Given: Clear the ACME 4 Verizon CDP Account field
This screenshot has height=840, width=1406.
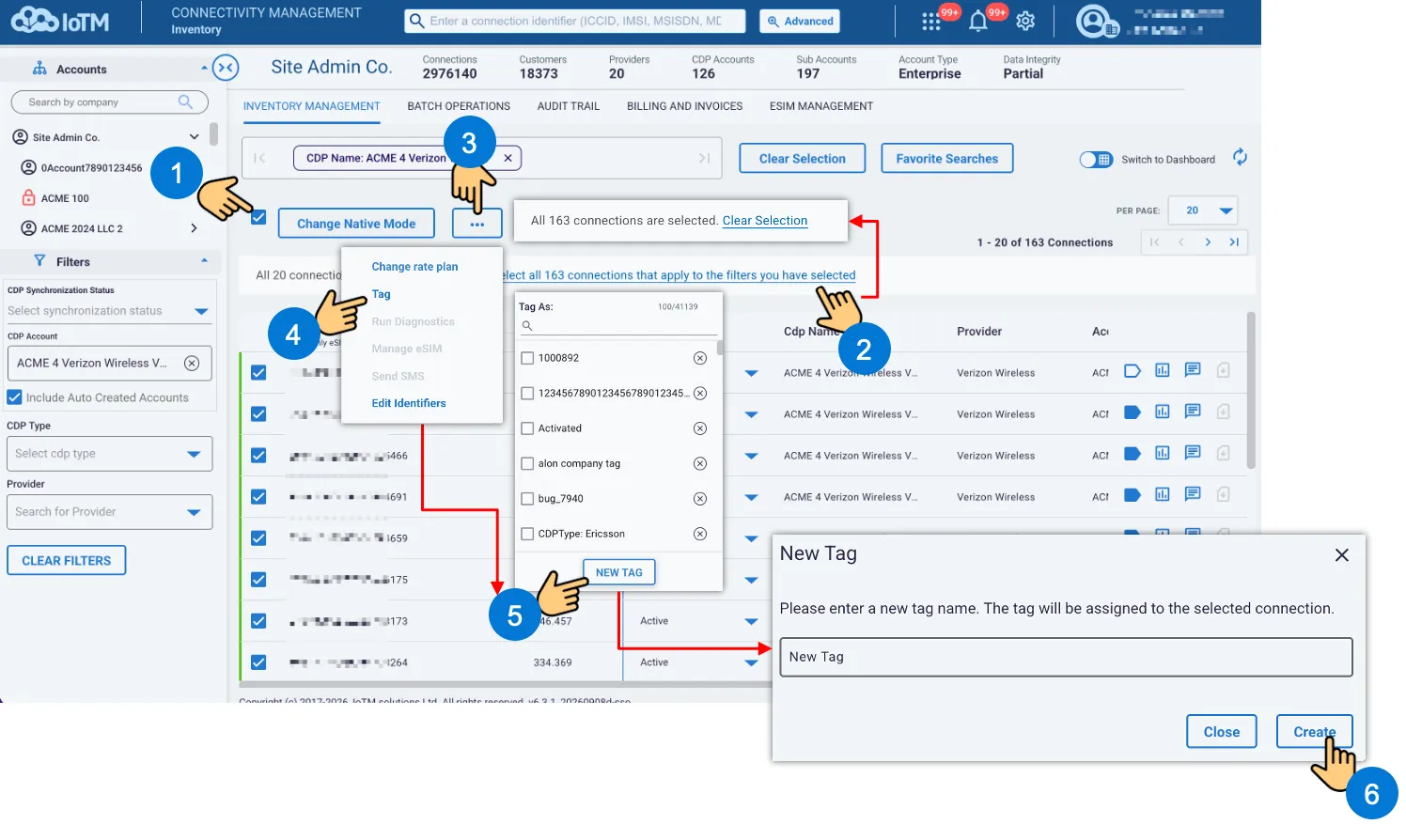Looking at the screenshot, I should 192,363.
